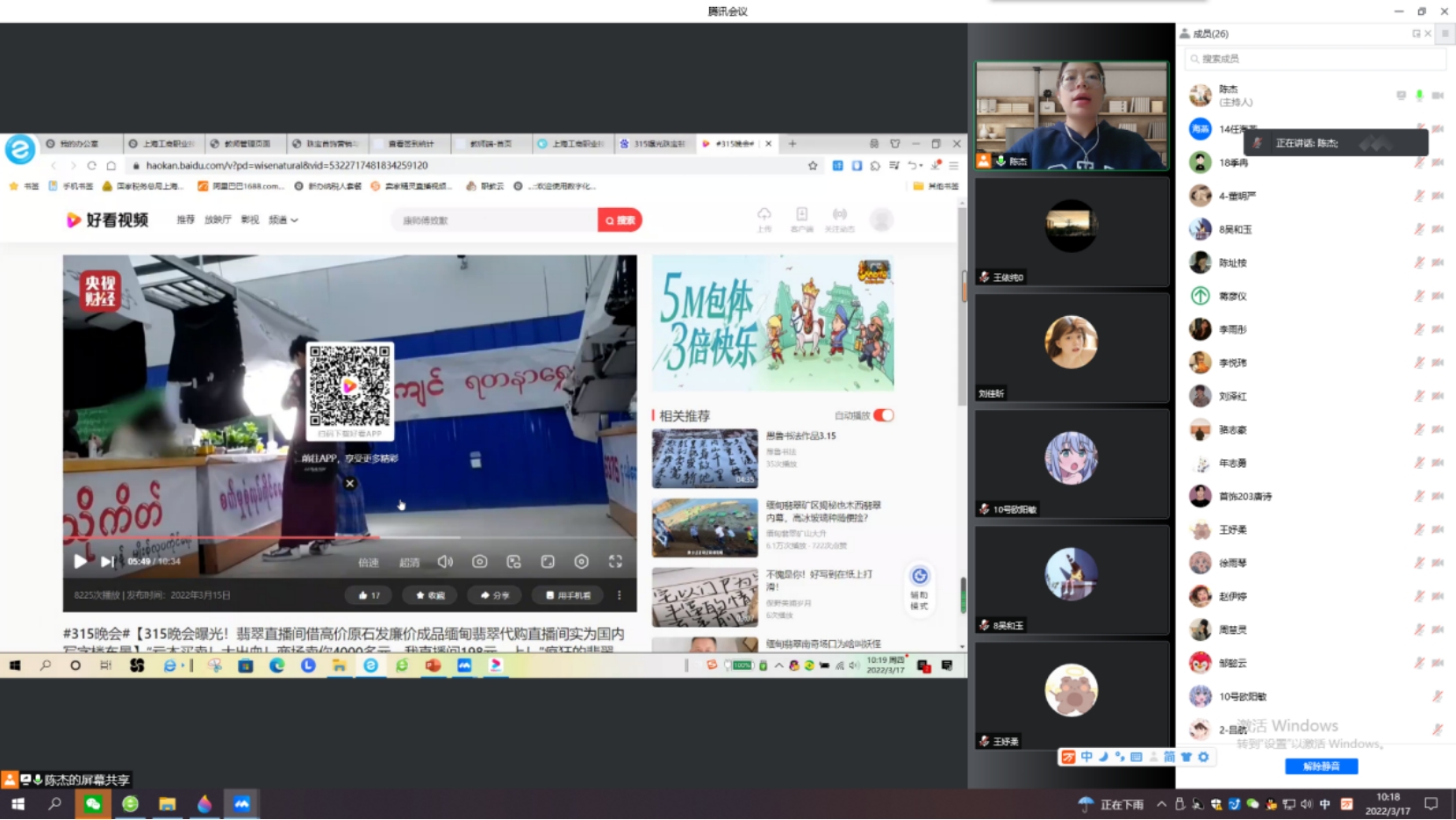1456x820 pixels.
Task: Expand the 频道 channel dropdown
Action: [283, 220]
